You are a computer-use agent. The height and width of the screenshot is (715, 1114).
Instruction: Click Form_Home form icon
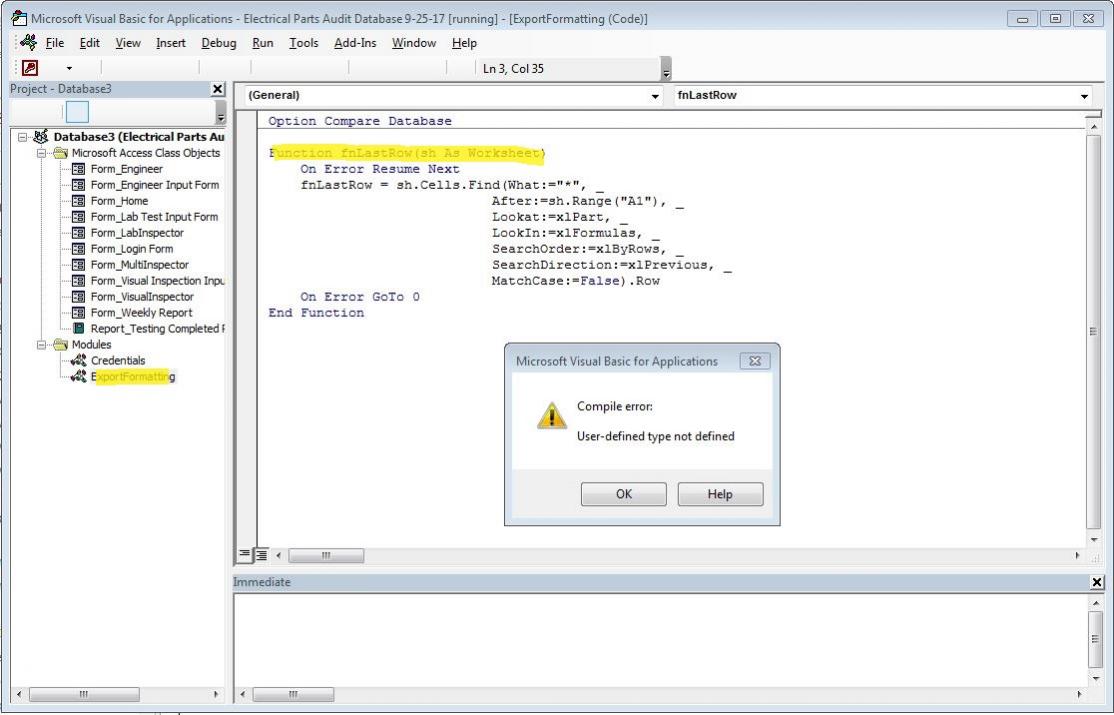pyautogui.click(x=79, y=201)
